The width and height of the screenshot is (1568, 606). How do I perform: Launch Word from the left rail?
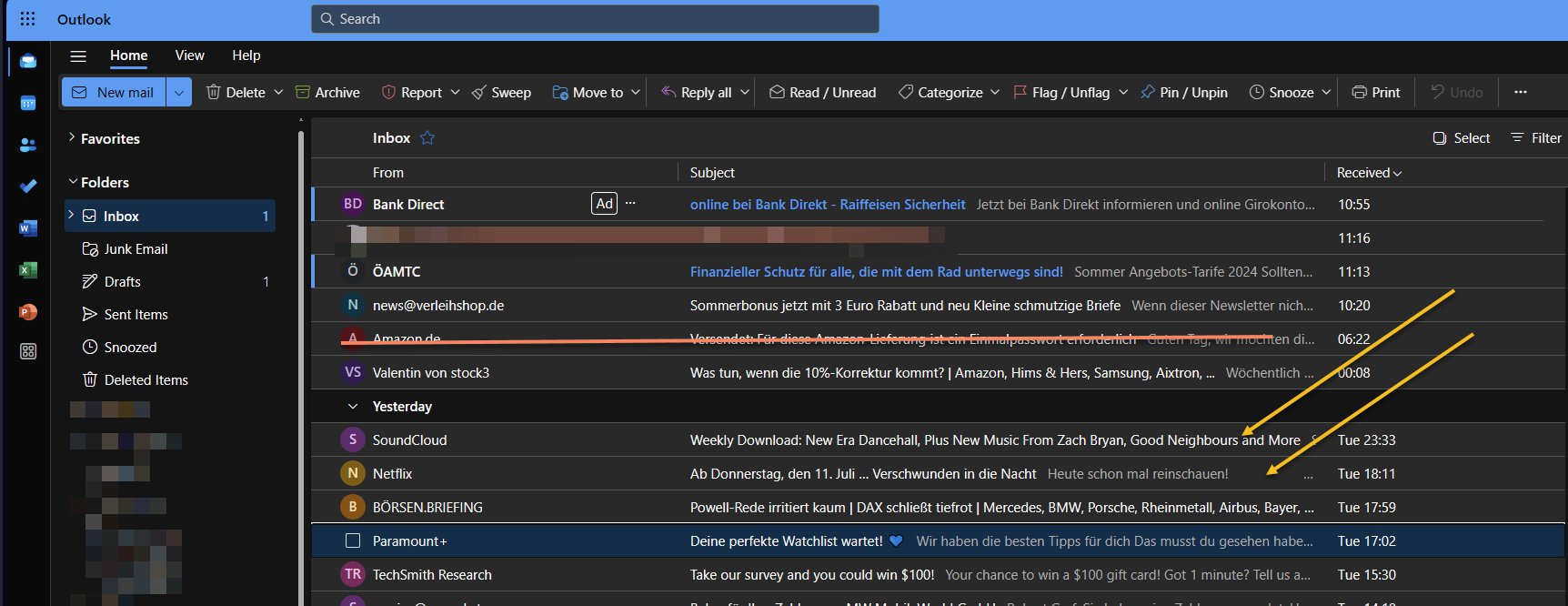point(28,228)
